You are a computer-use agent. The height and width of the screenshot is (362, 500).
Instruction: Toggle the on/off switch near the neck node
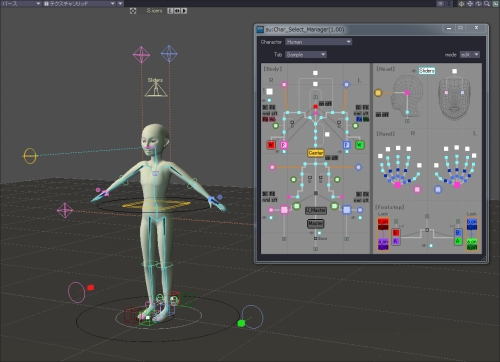325,104
